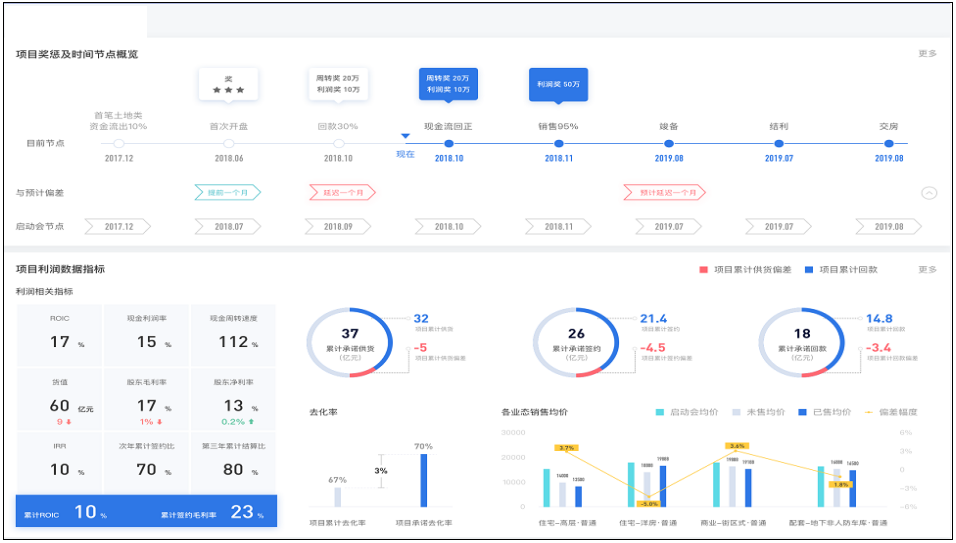Click the 70% 项目承诺去化率 bar

point(424,480)
